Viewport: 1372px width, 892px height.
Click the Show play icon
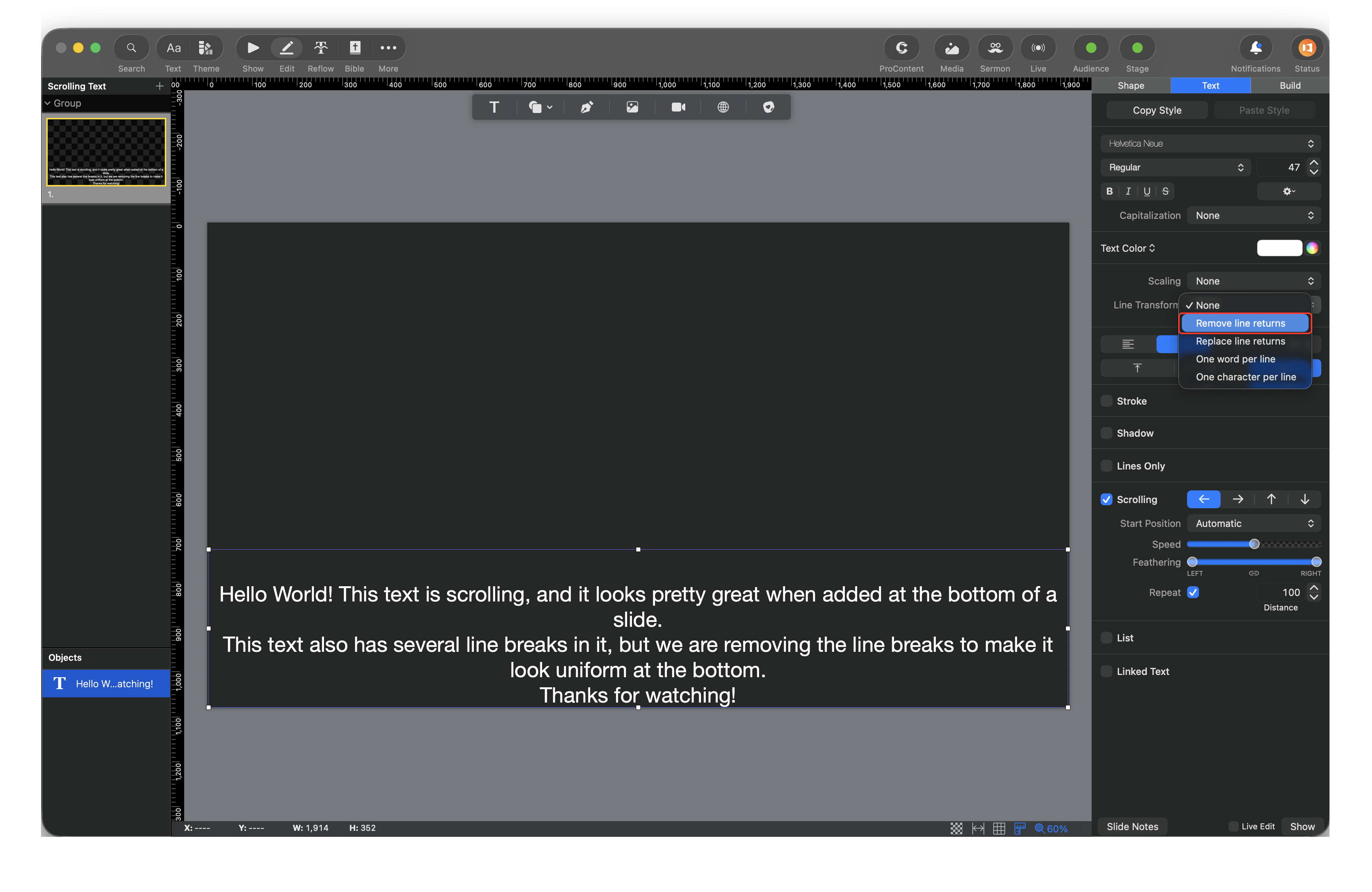252,48
